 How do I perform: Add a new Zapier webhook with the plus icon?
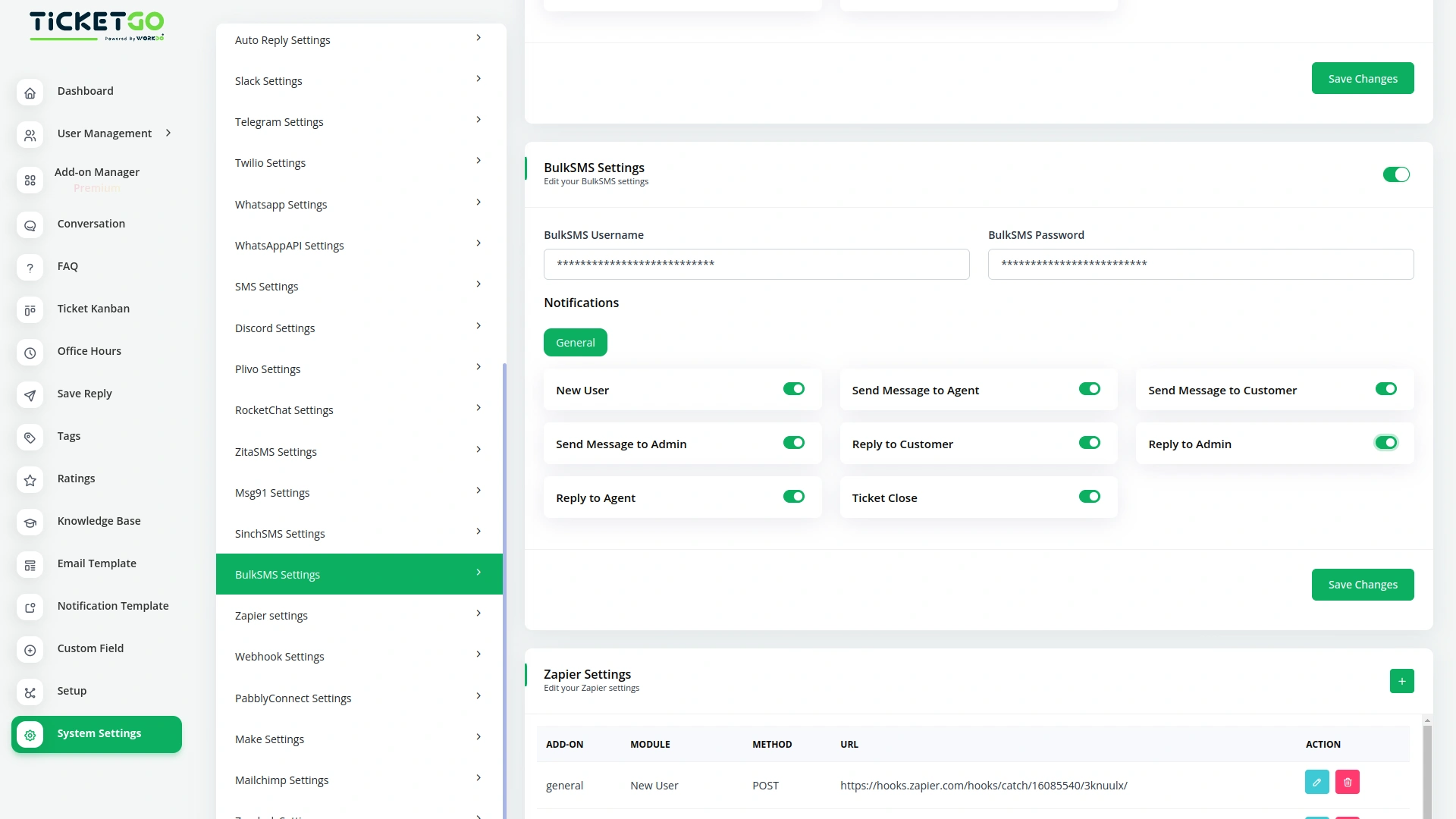tap(1401, 681)
